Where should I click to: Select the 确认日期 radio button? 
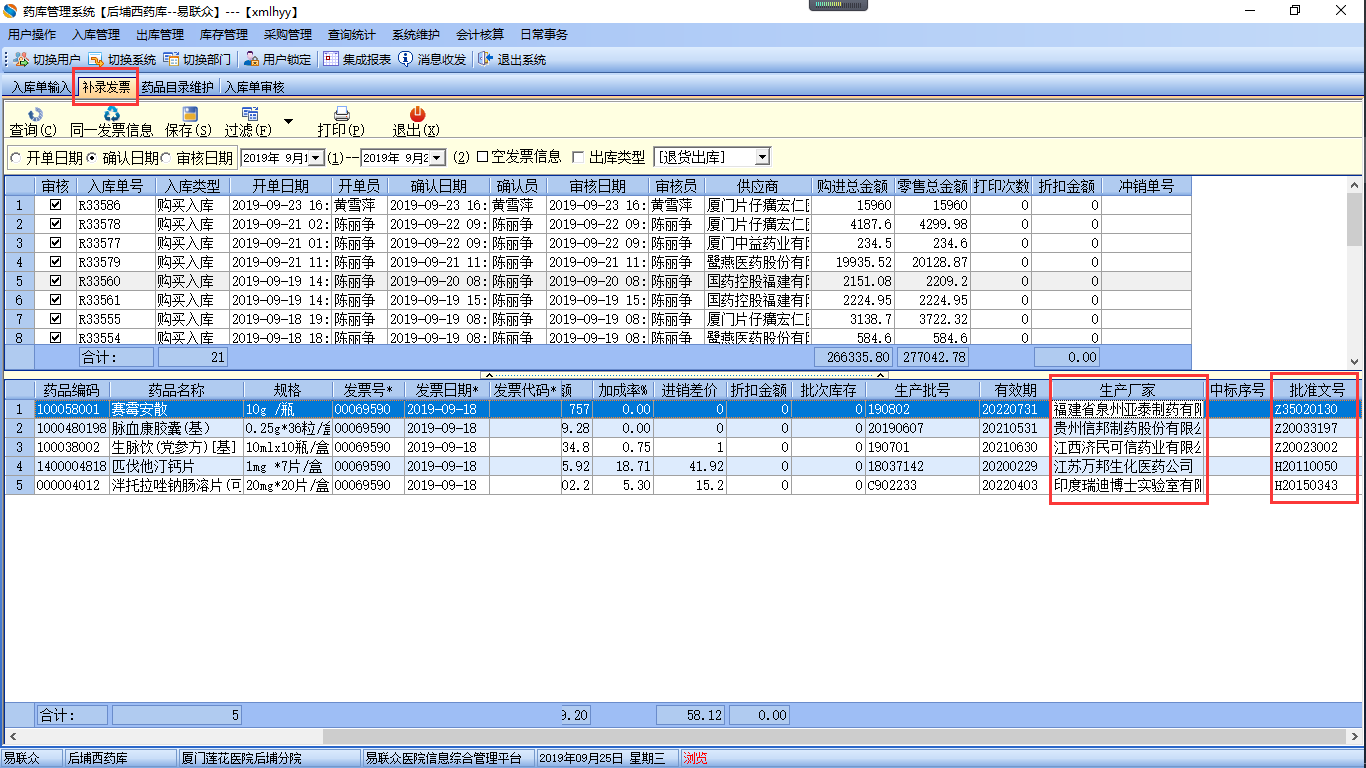point(91,158)
